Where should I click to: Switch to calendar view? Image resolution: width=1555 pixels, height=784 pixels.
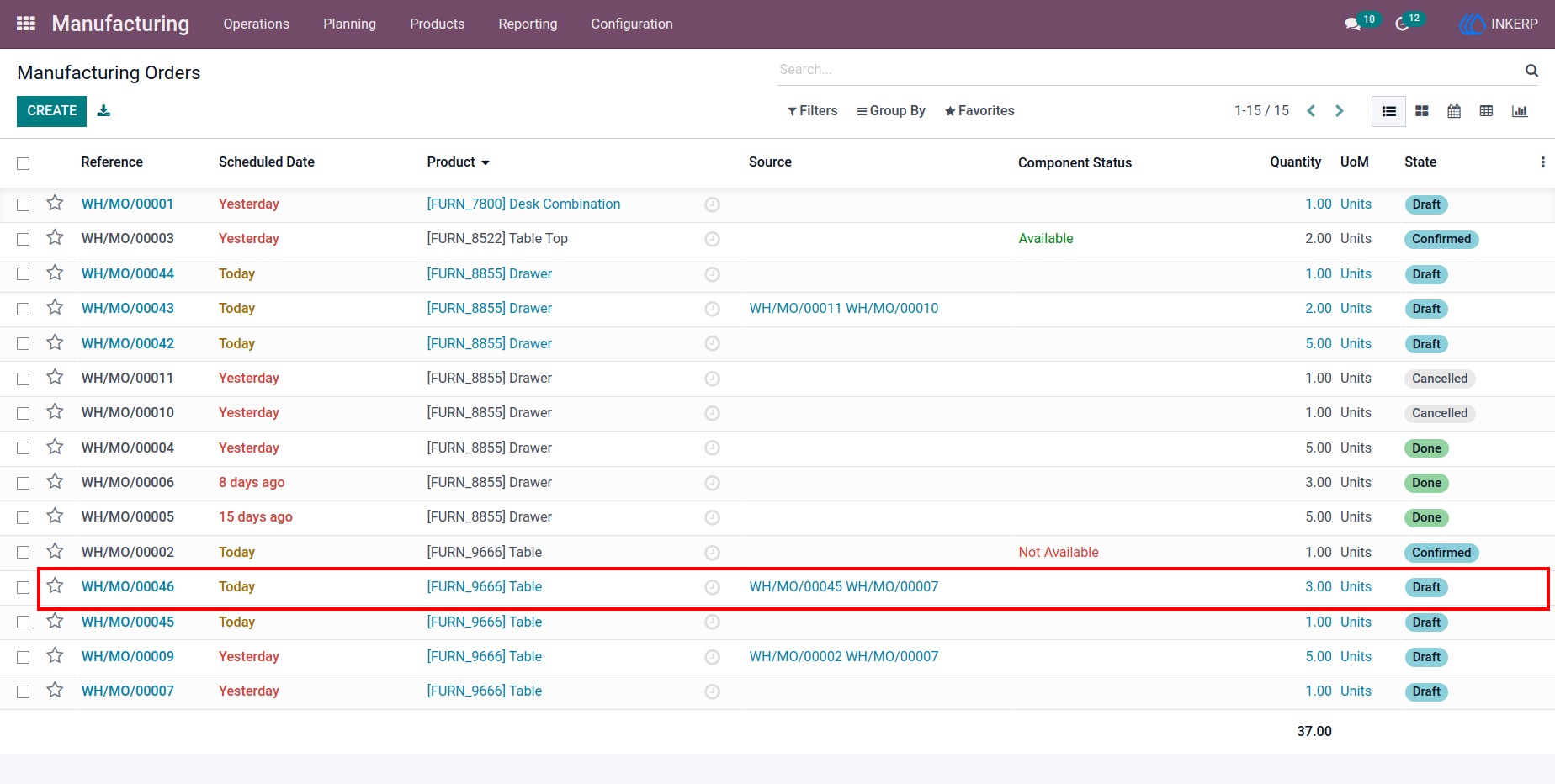1454,111
